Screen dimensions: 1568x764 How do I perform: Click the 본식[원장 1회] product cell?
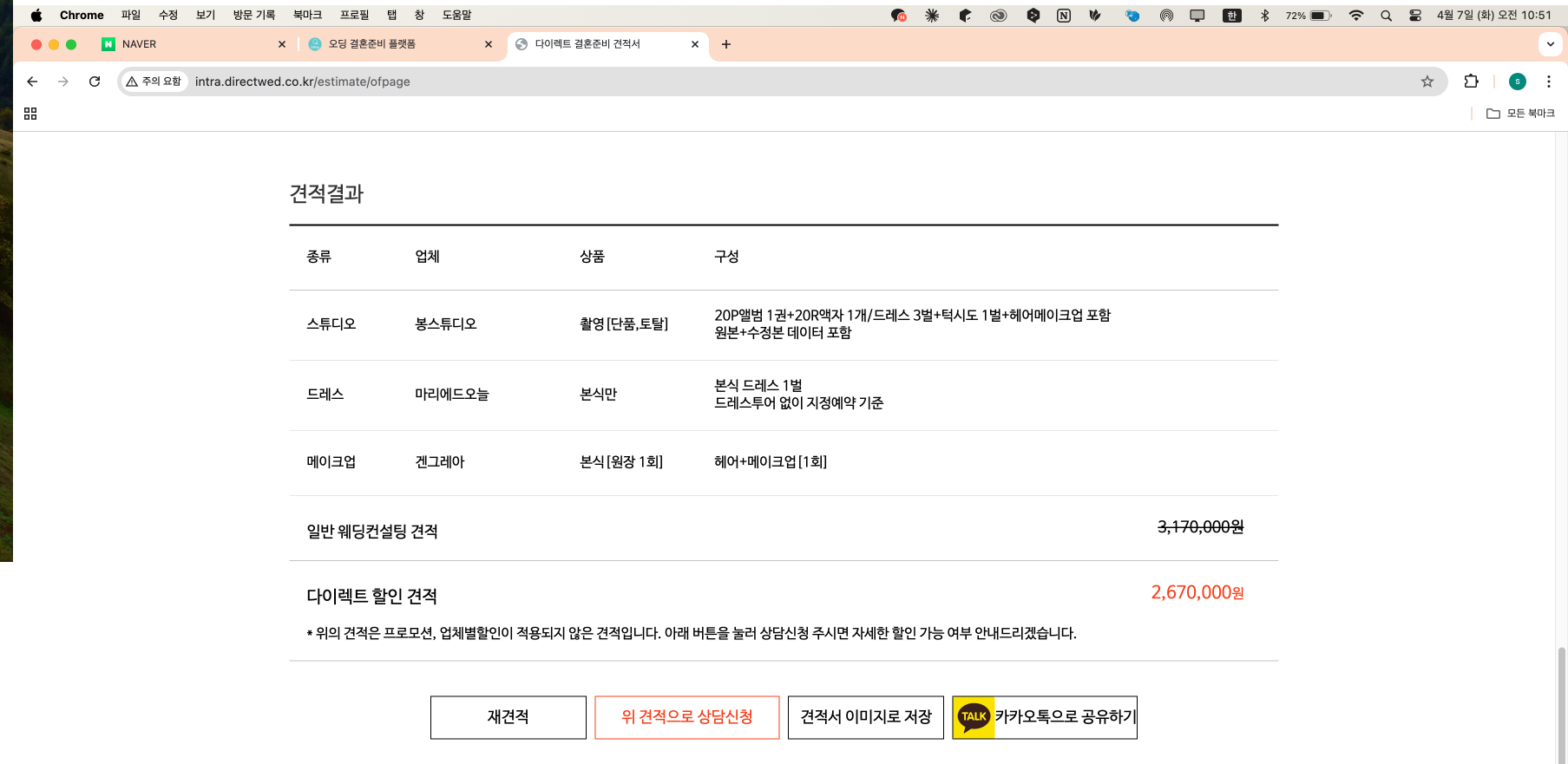[x=621, y=462]
